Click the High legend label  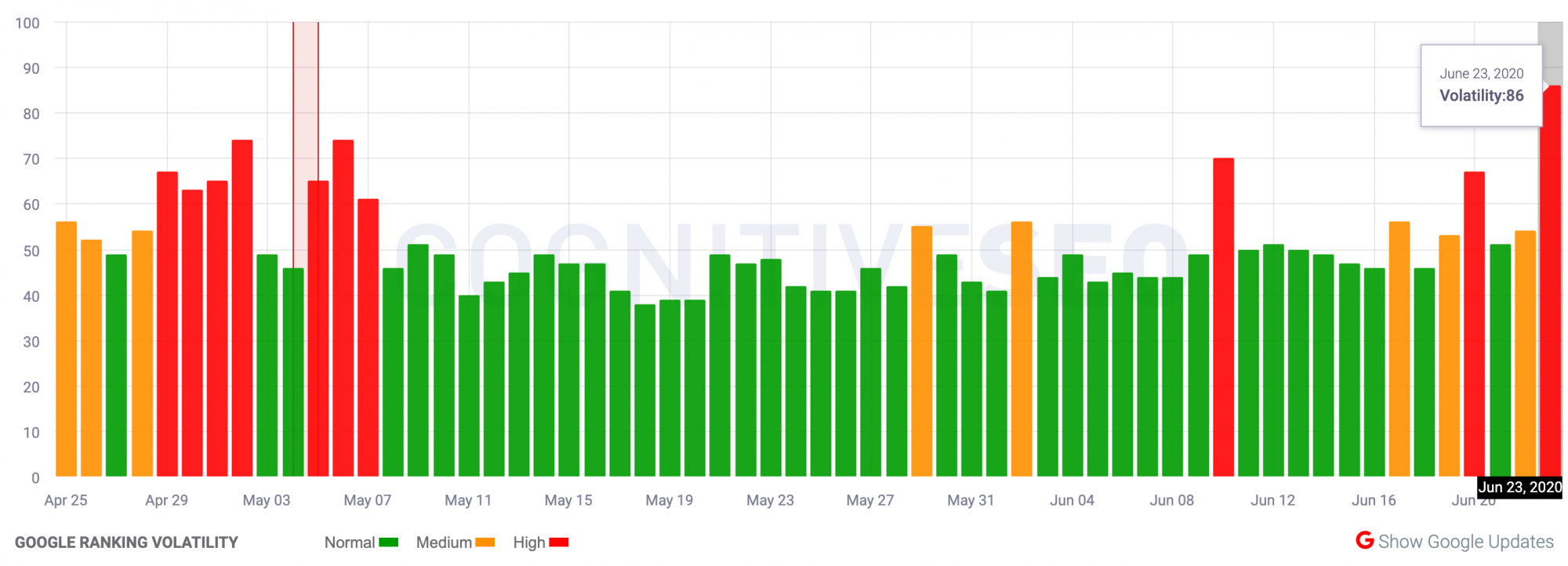pyautogui.click(x=529, y=542)
